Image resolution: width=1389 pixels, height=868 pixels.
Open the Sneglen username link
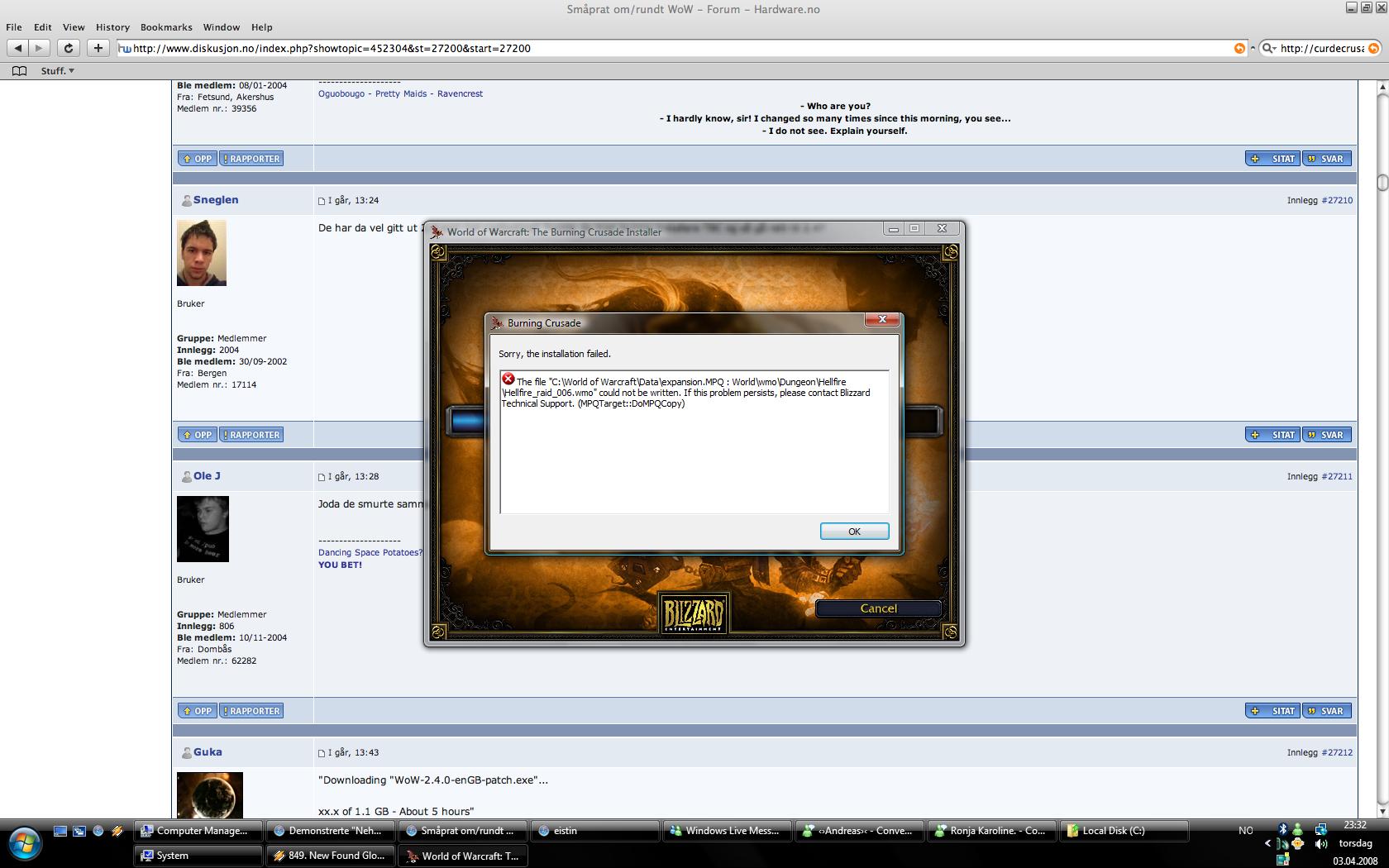point(216,200)
